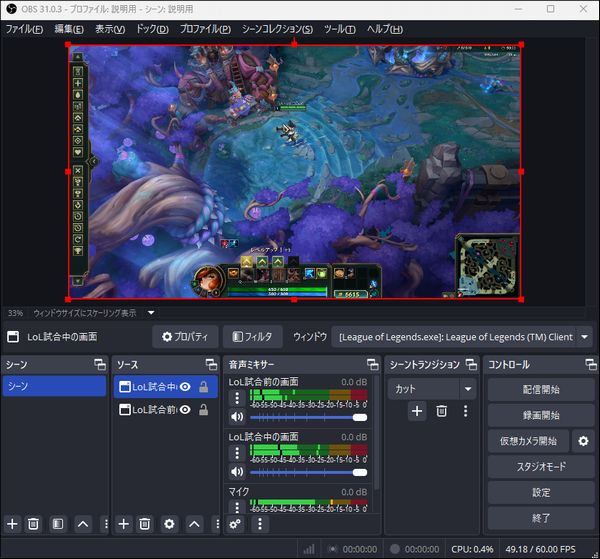Open preview scaling dropdown arrow
This screenshot has width=600, height=559.
click(151, 313)
